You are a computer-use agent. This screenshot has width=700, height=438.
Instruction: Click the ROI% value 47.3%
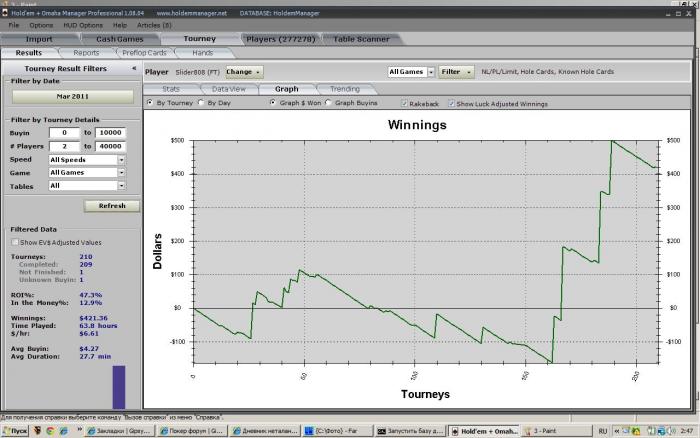tap(91, 295)
